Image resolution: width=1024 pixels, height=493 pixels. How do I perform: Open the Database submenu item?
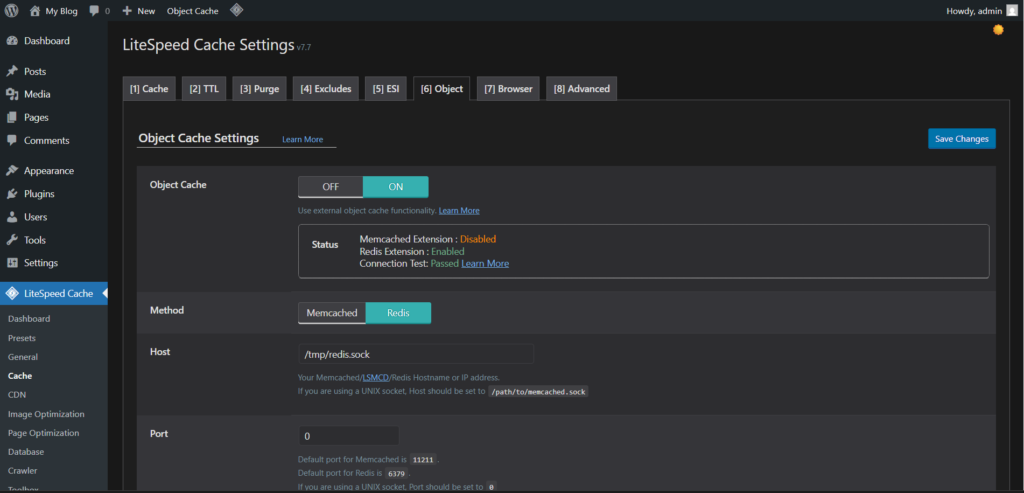pos(26,452)
